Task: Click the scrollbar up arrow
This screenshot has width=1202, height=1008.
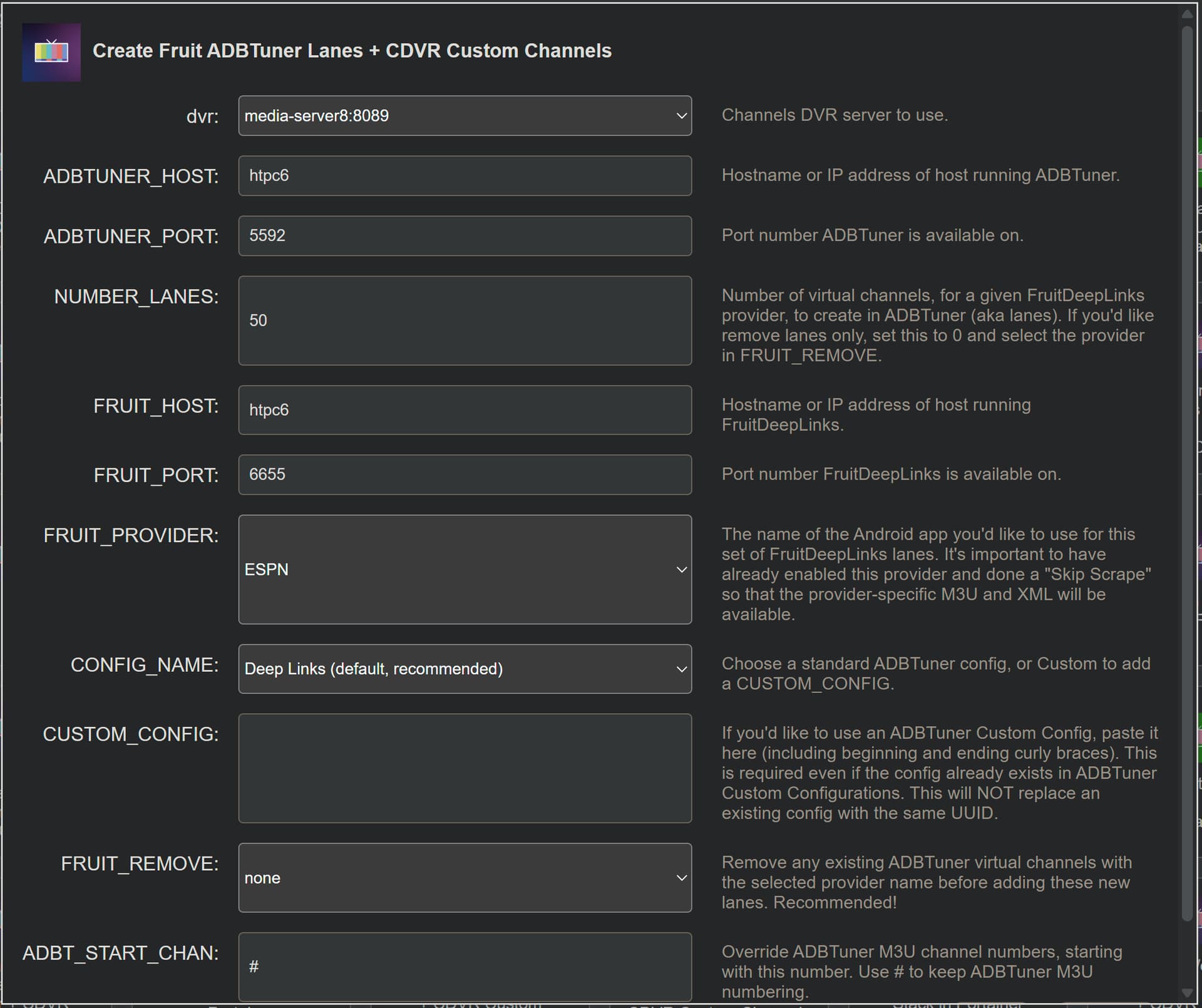Action: click(x=1187, y=14)
